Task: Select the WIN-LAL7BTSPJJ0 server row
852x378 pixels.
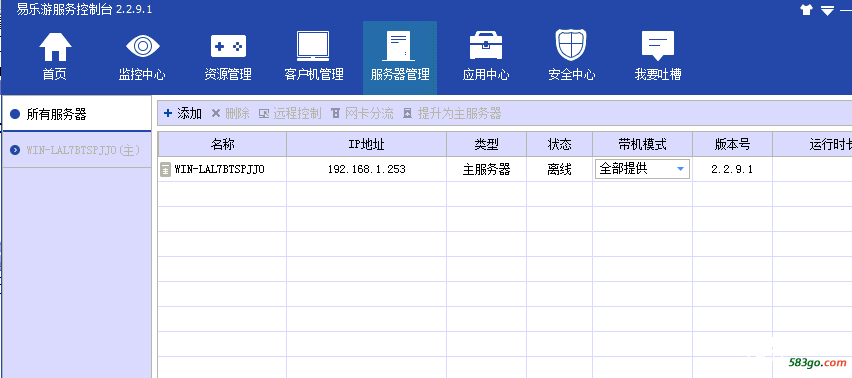Action: [x=505, y=169]
